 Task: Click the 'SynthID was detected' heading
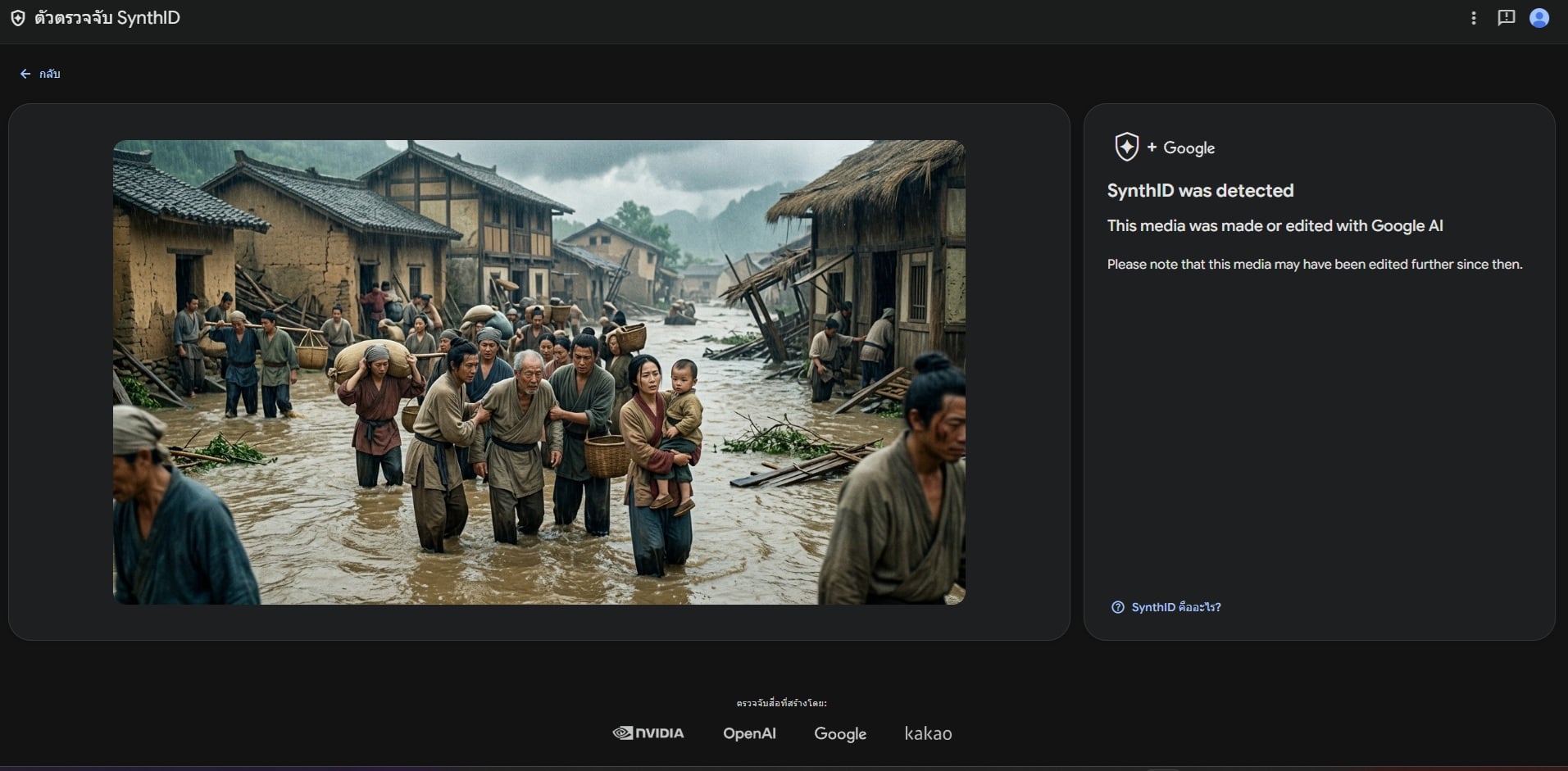click(1200, 191)
